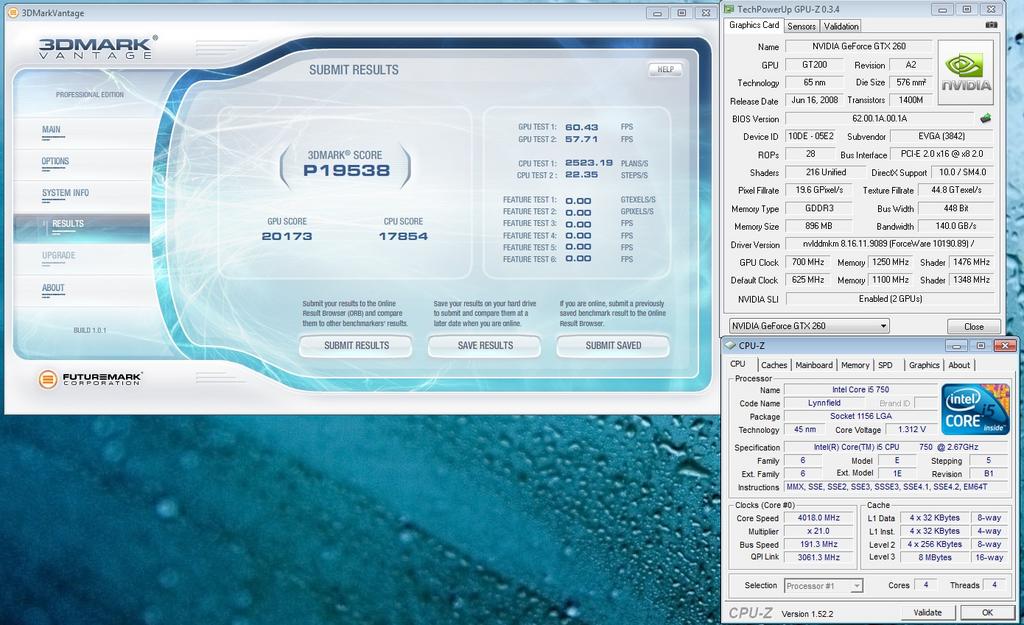
Task: Click the GPU-Z title bar icon
Action: click(x=729, y=9)
